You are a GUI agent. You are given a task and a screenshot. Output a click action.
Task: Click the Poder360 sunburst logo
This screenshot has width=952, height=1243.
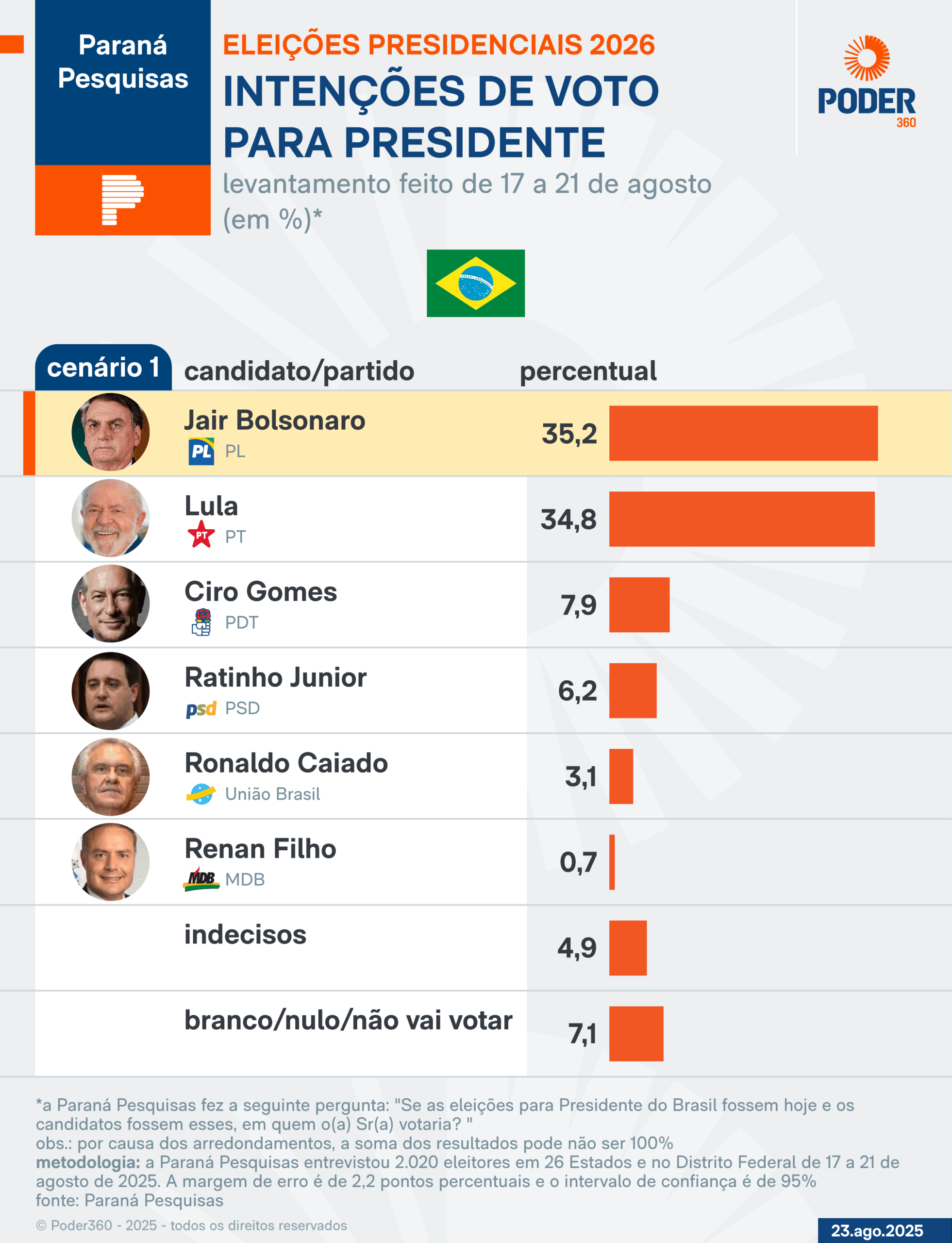pyautogui.click(x=867, y=58)
